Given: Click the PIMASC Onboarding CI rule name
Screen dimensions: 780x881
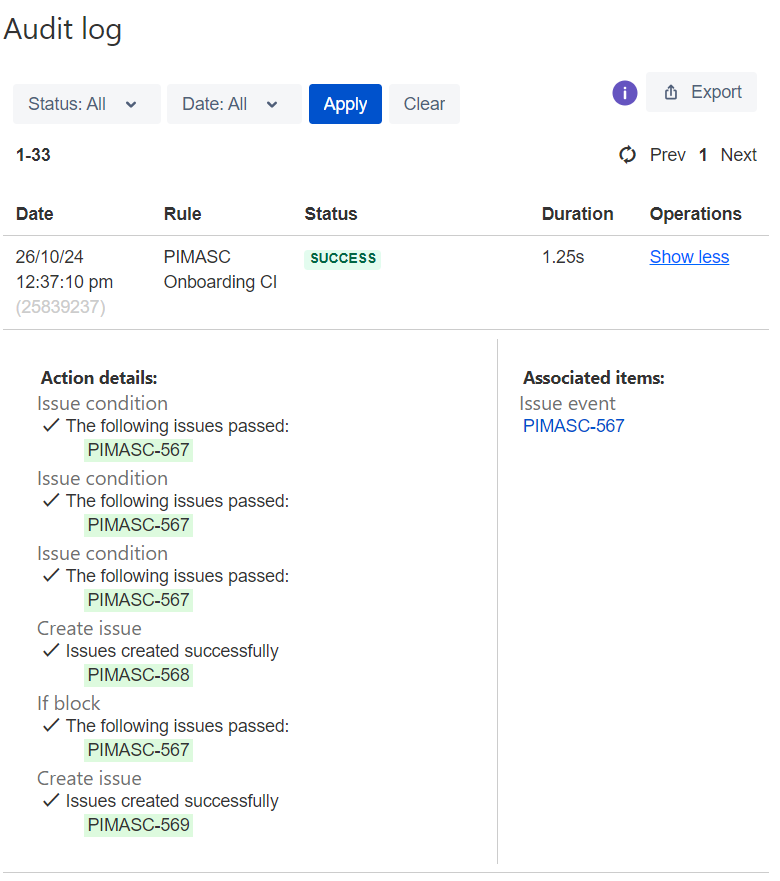Looking at the screenshot, I should click(x=220, y=270).
